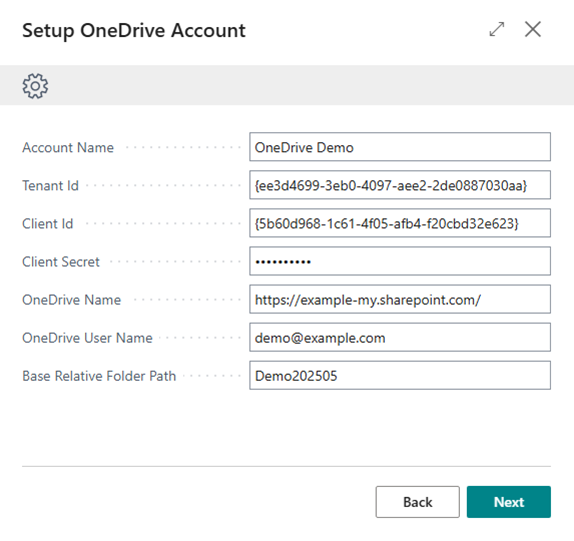Screen dimensions: 574x541
Task: Click the Base Relative Folder Path label
Action: point(99,376)
